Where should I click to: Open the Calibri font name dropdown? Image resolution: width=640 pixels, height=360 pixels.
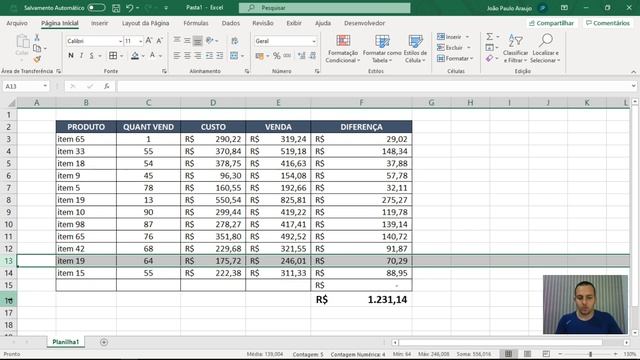[x=120, y=41]
